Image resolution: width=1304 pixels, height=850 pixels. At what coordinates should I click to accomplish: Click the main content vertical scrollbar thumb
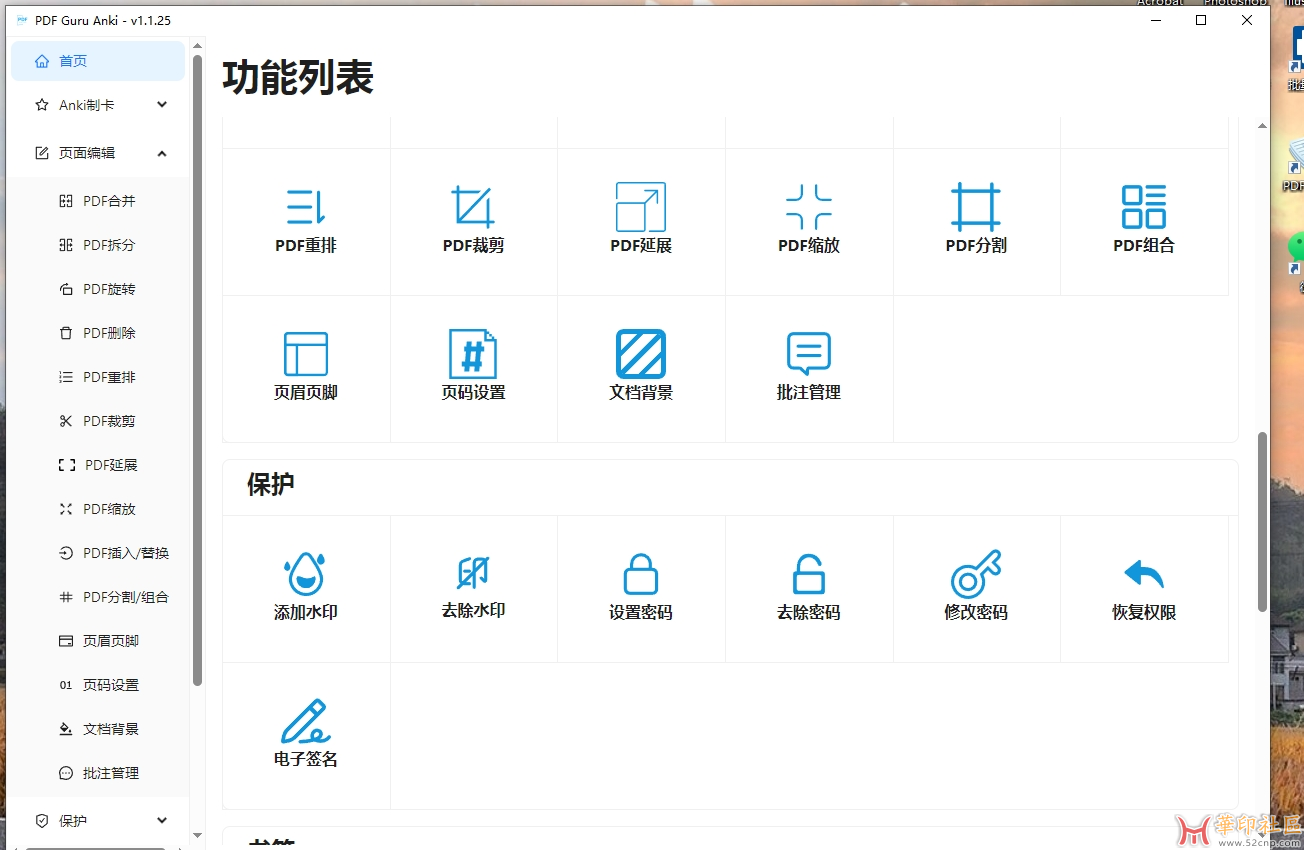coord(1262,520)
